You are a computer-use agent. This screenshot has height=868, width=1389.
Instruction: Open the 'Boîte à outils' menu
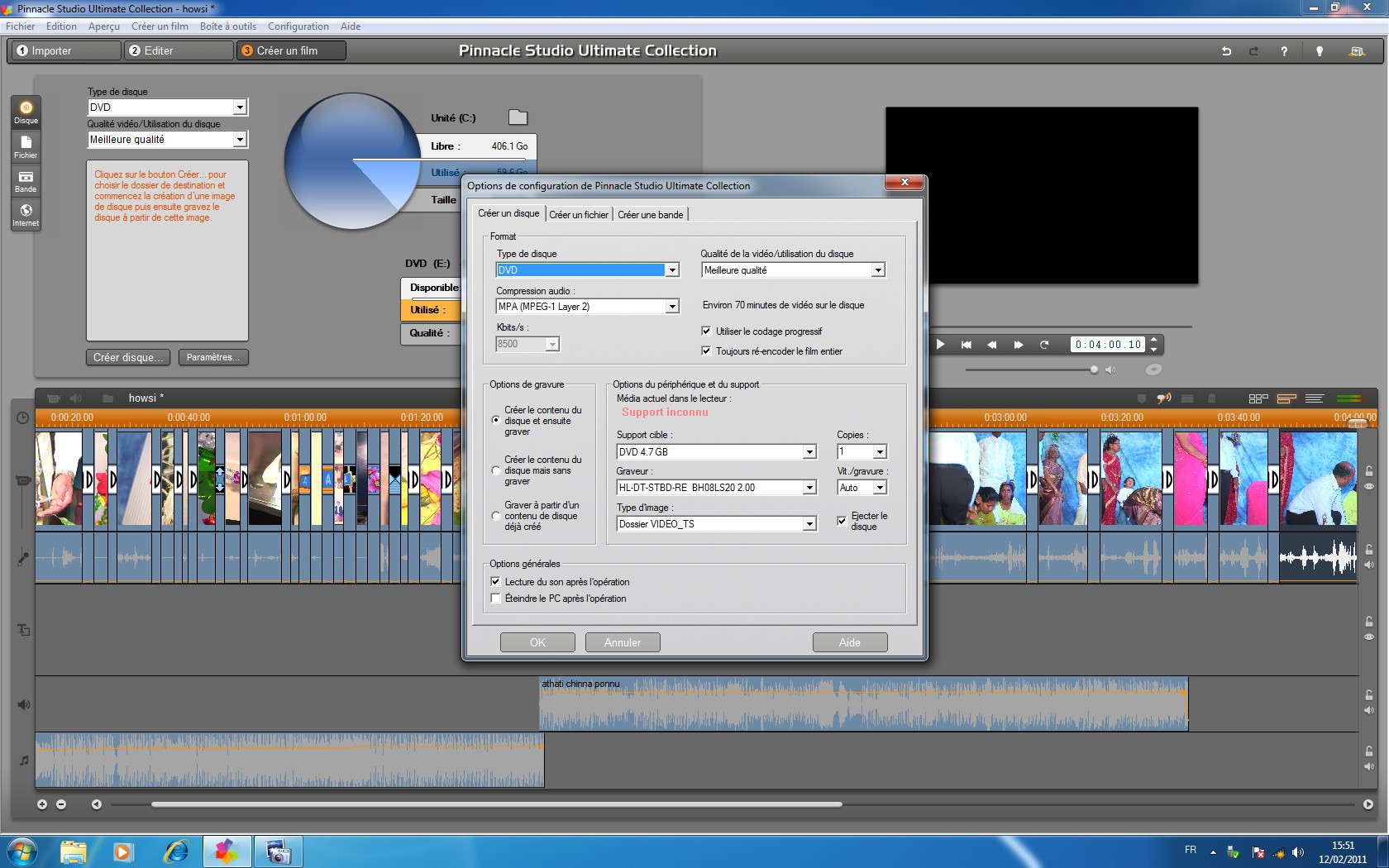[228, 26]
